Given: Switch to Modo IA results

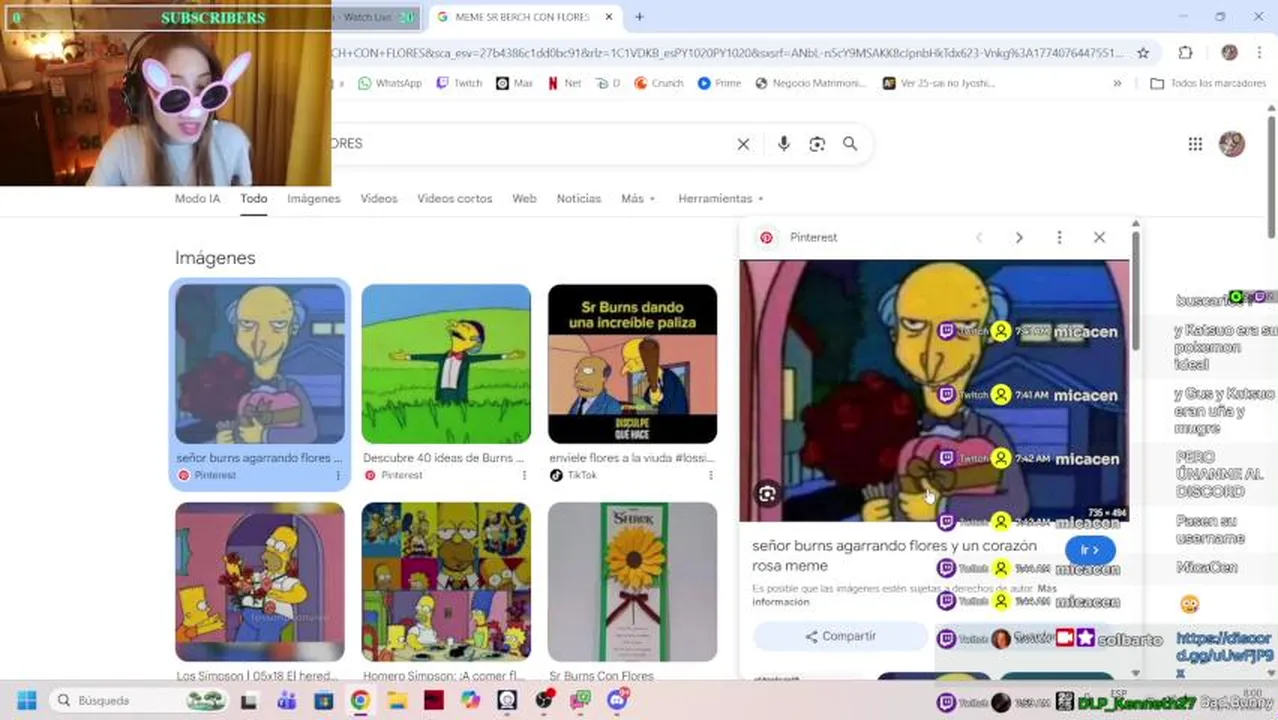Looking at the screenshot, I should click(197, 198).
